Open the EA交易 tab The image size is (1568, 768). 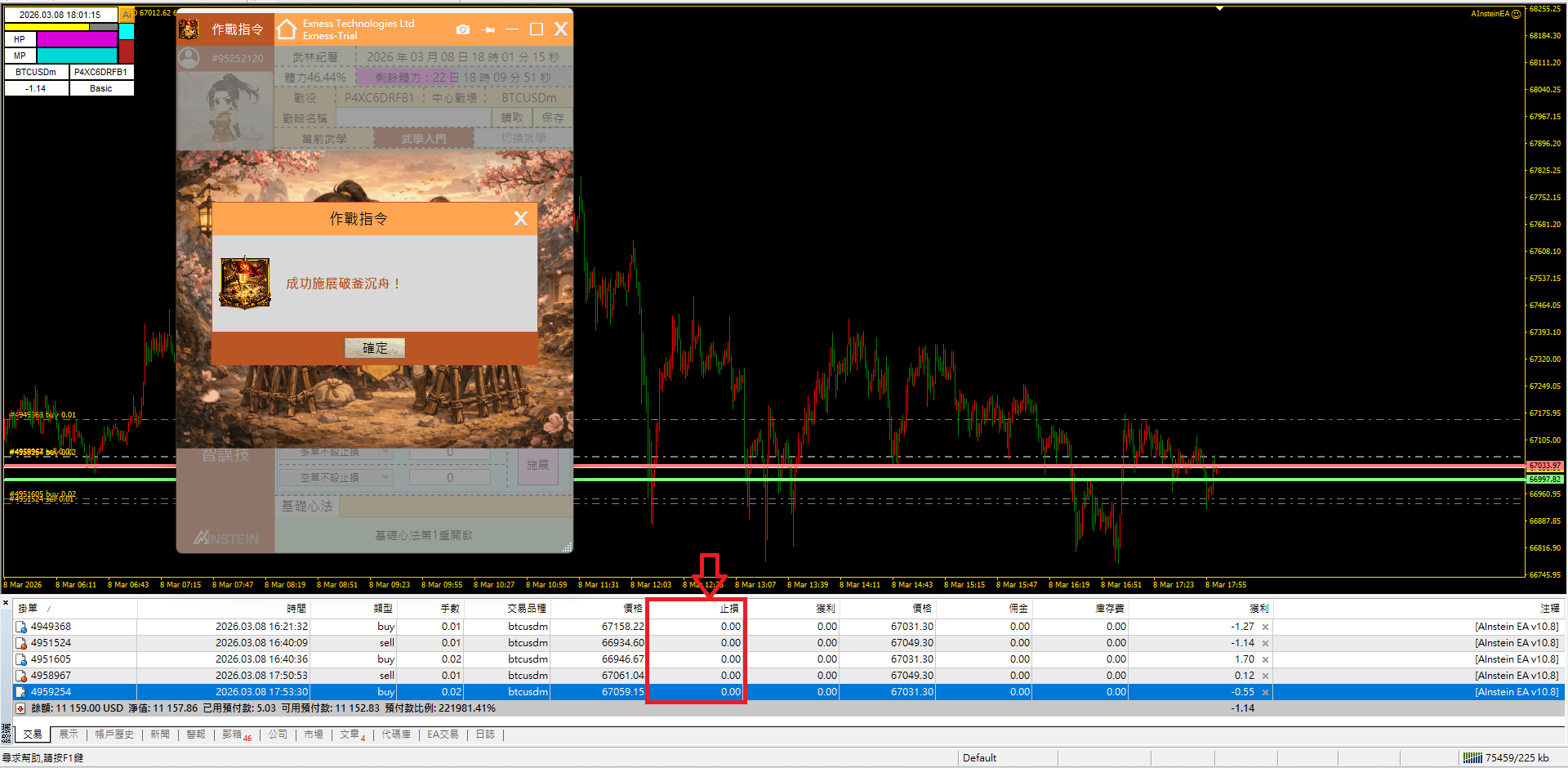point(443,735)
